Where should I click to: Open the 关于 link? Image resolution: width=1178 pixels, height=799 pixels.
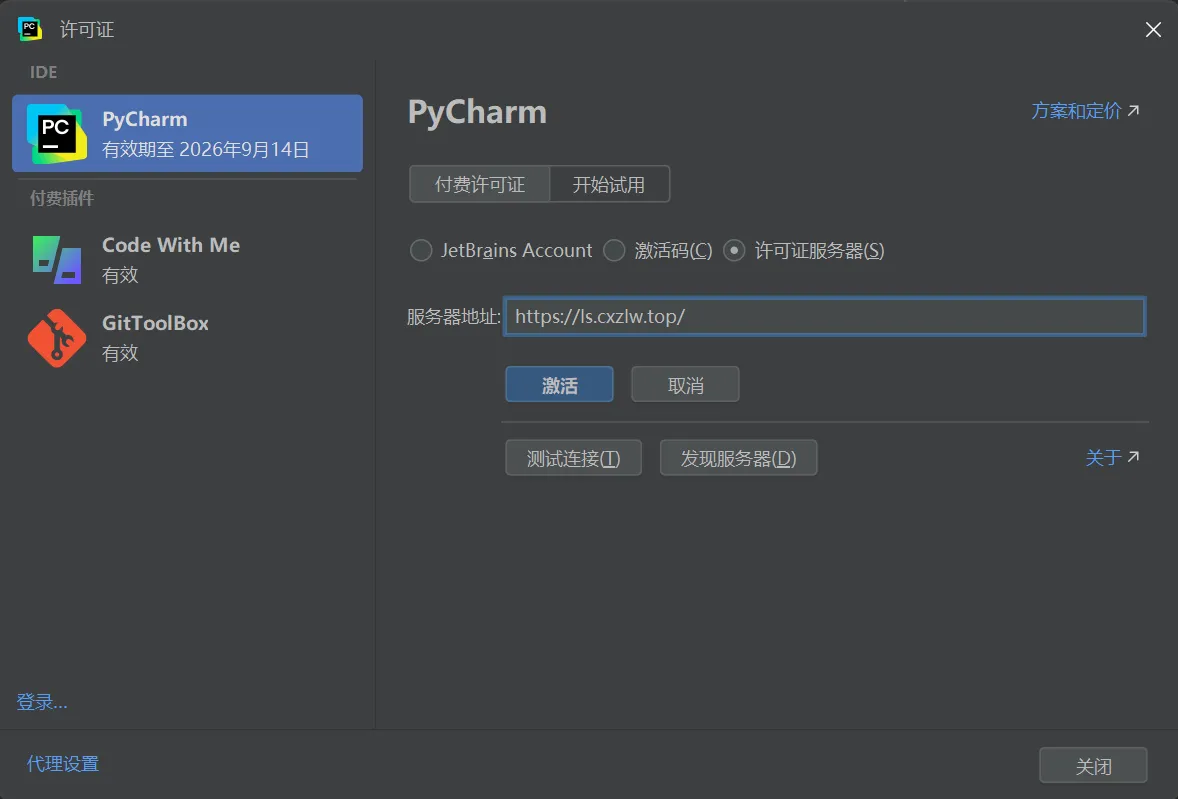coord(1112,457)
